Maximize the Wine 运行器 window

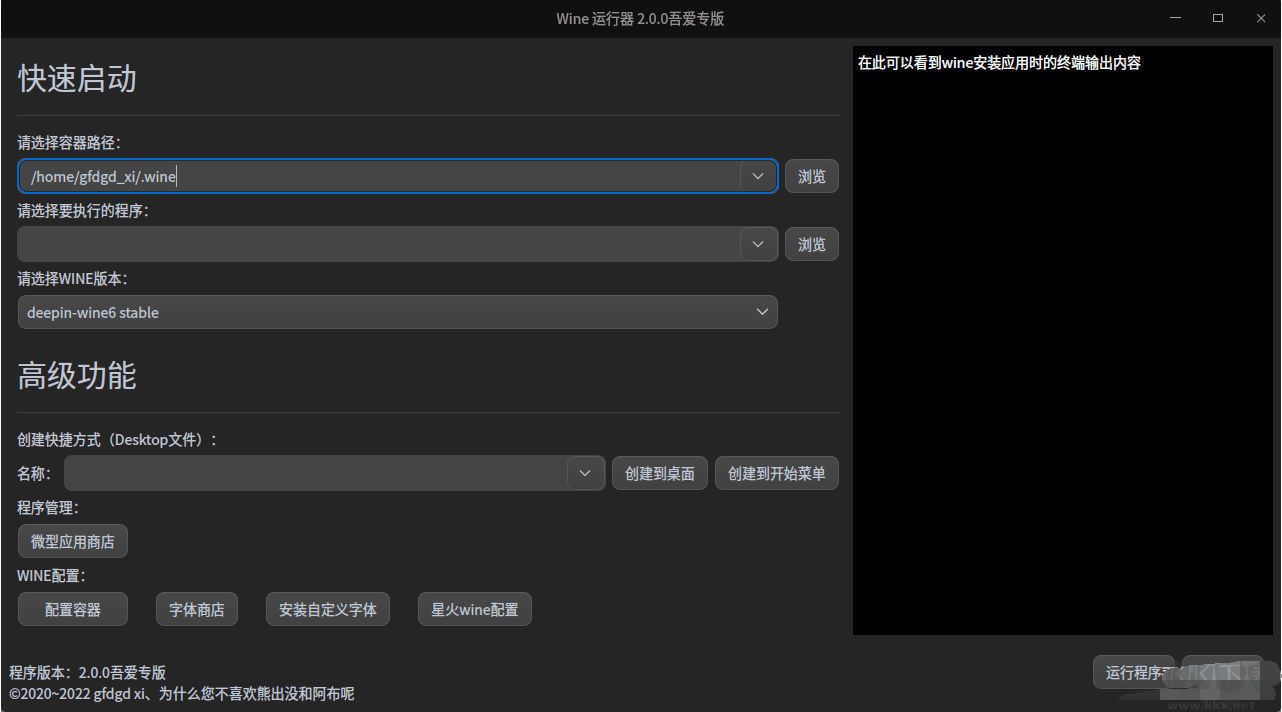1218,18
